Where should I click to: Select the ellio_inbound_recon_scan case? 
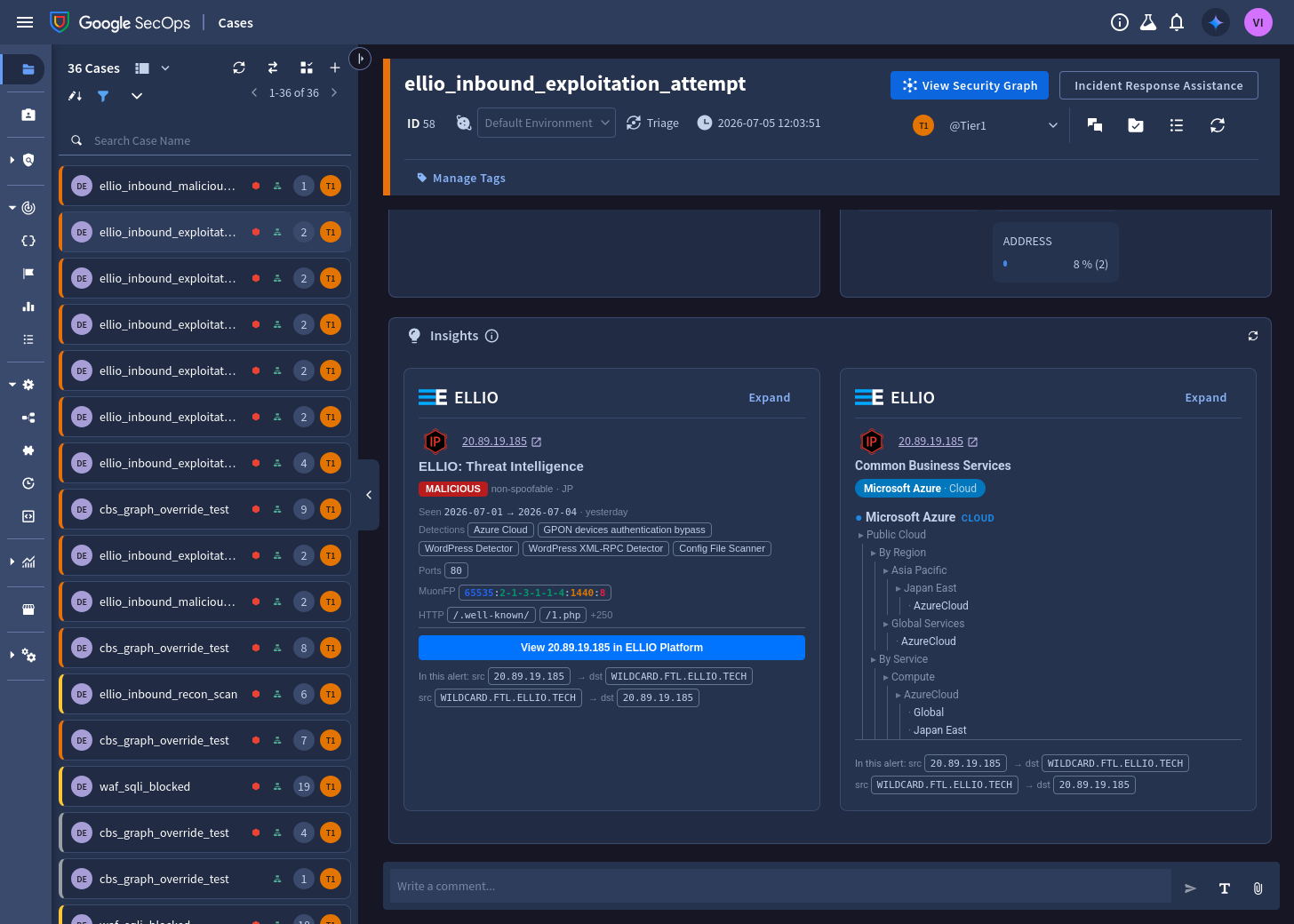[x=204, y=694]
